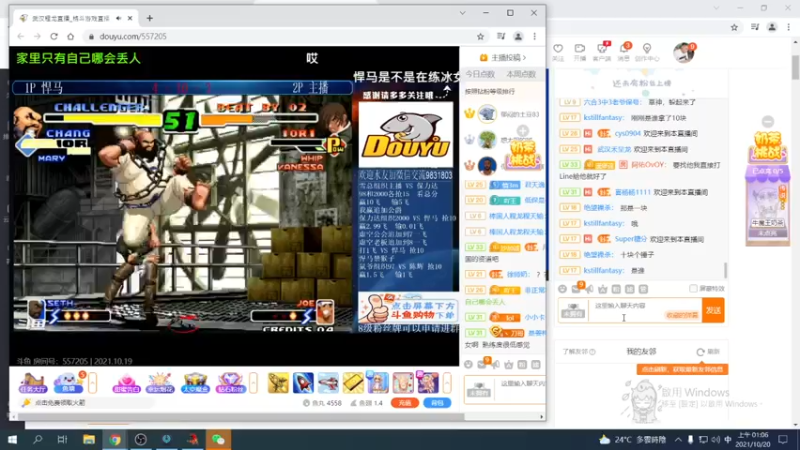Bookmark this page with the star icon

tap(480, 36)
